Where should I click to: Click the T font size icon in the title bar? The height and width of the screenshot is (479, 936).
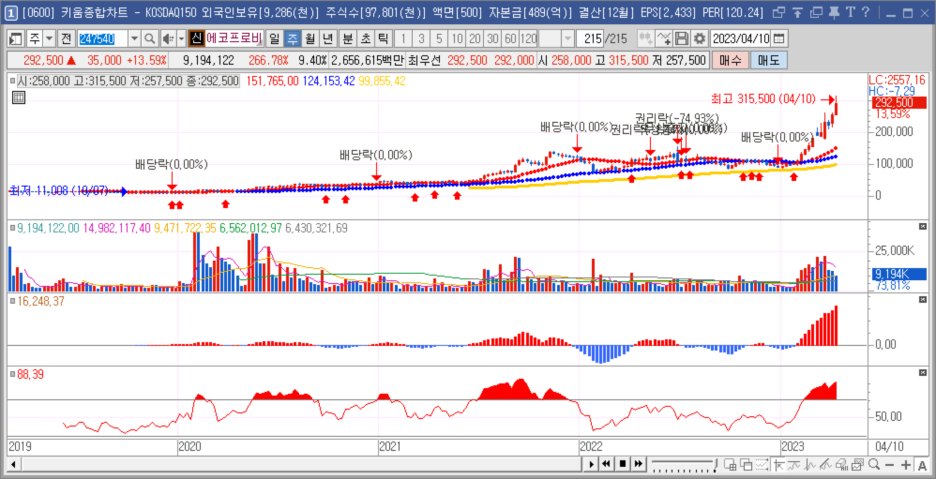pyautogui.click(x=850, y=13)
